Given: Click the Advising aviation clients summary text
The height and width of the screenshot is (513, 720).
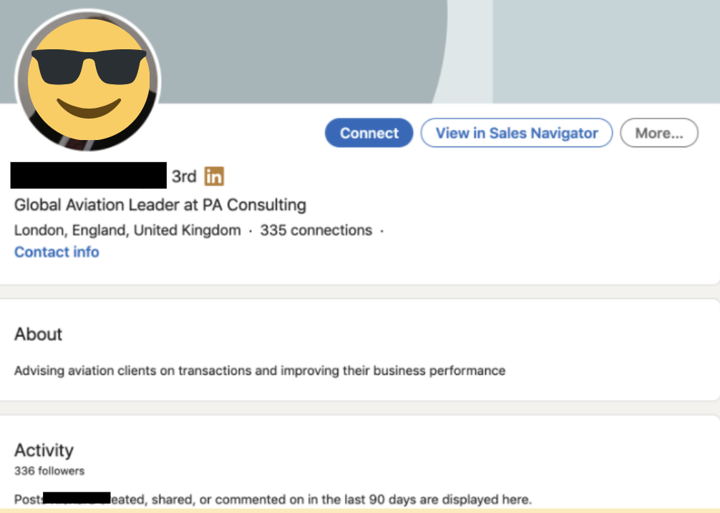Looking at the screenshot, I should coord(259,371).
